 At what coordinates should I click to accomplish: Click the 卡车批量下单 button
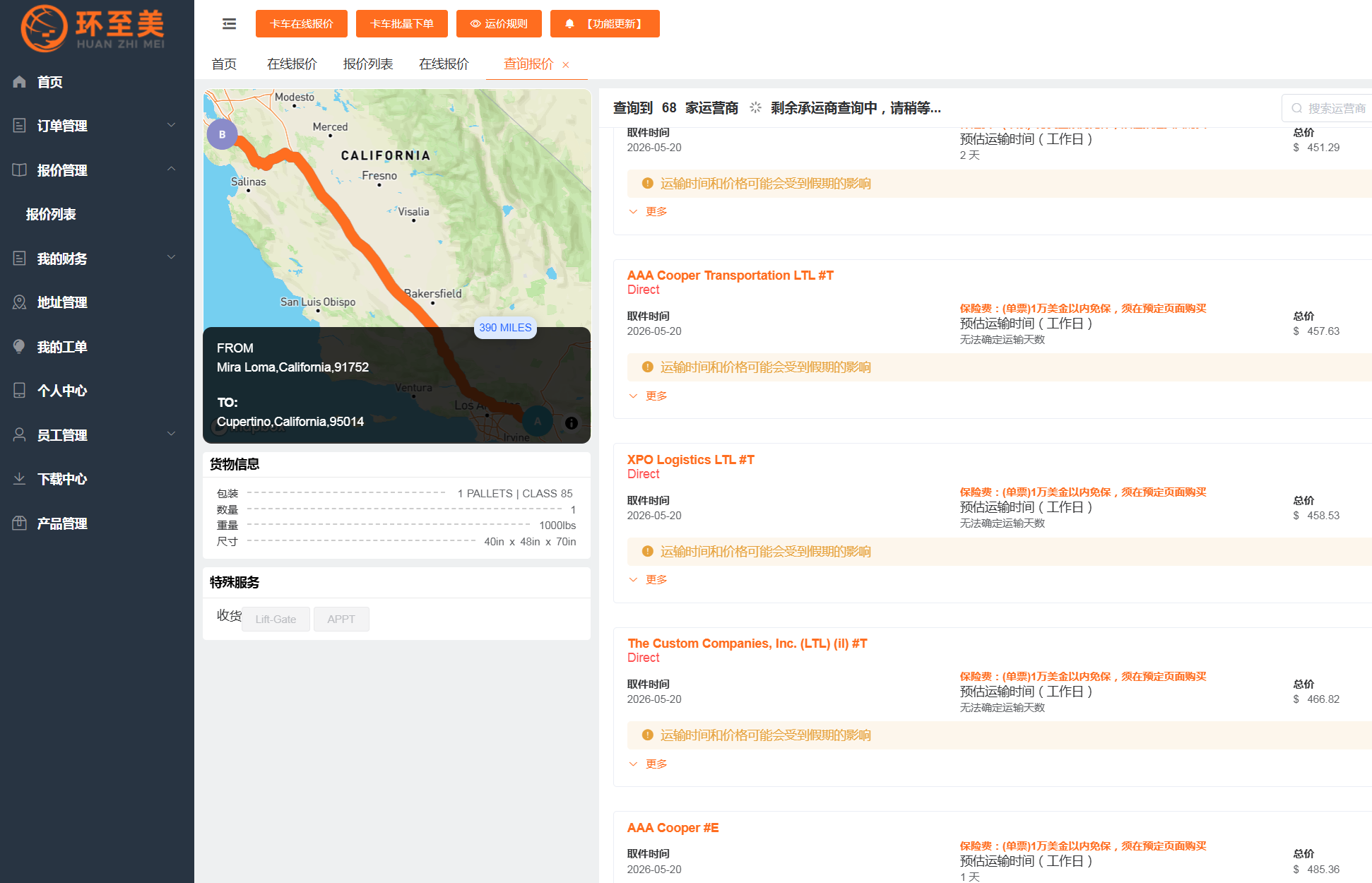click(402, 23)
